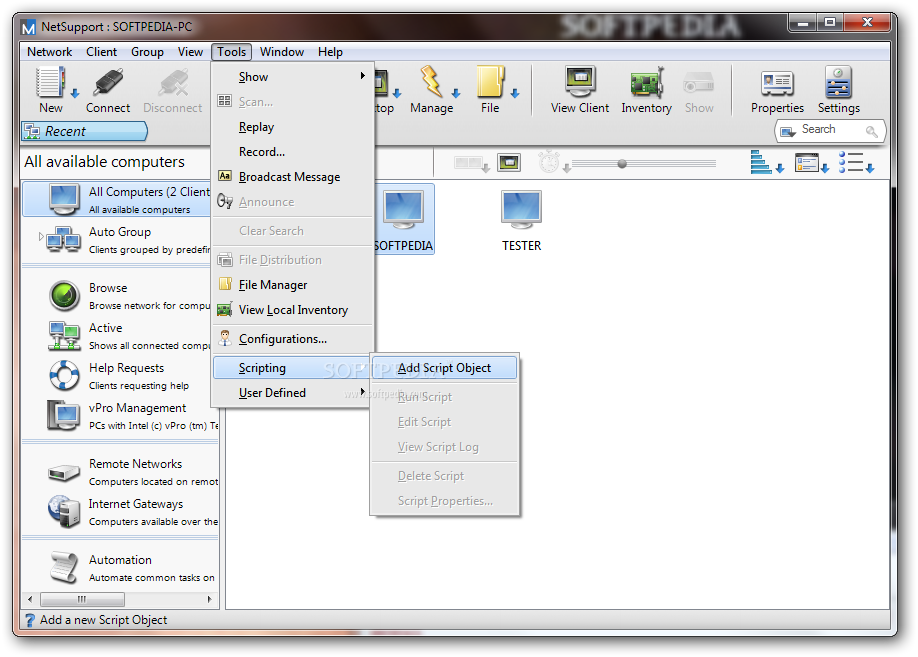Viewport: 918px width, 657px height.
Task: Open Internet Gateways globe icon
Action: (64, 511)
